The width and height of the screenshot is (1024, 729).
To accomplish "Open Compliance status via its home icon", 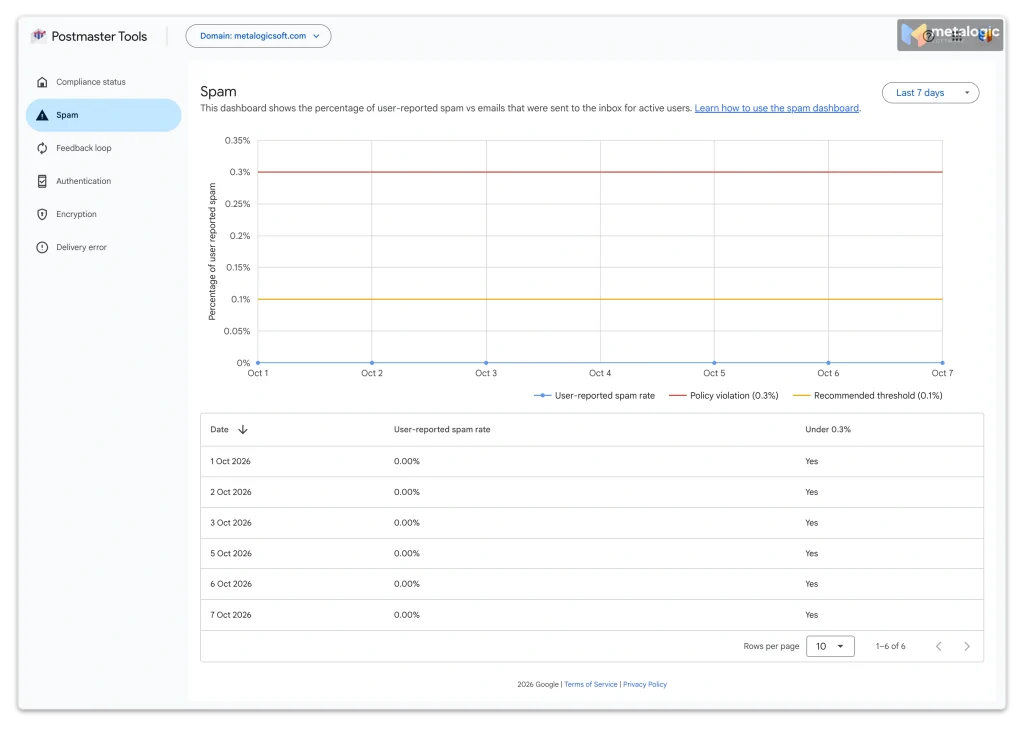I will coord(42,82).
